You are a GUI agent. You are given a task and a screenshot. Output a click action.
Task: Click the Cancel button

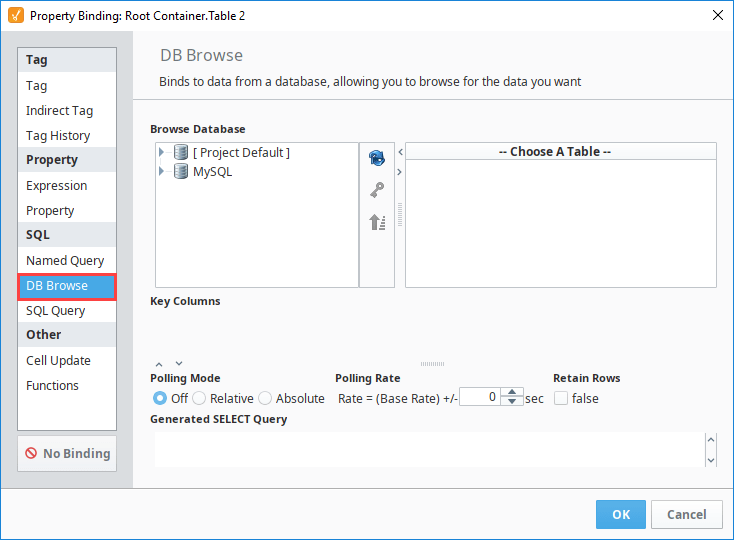[687, 514]
